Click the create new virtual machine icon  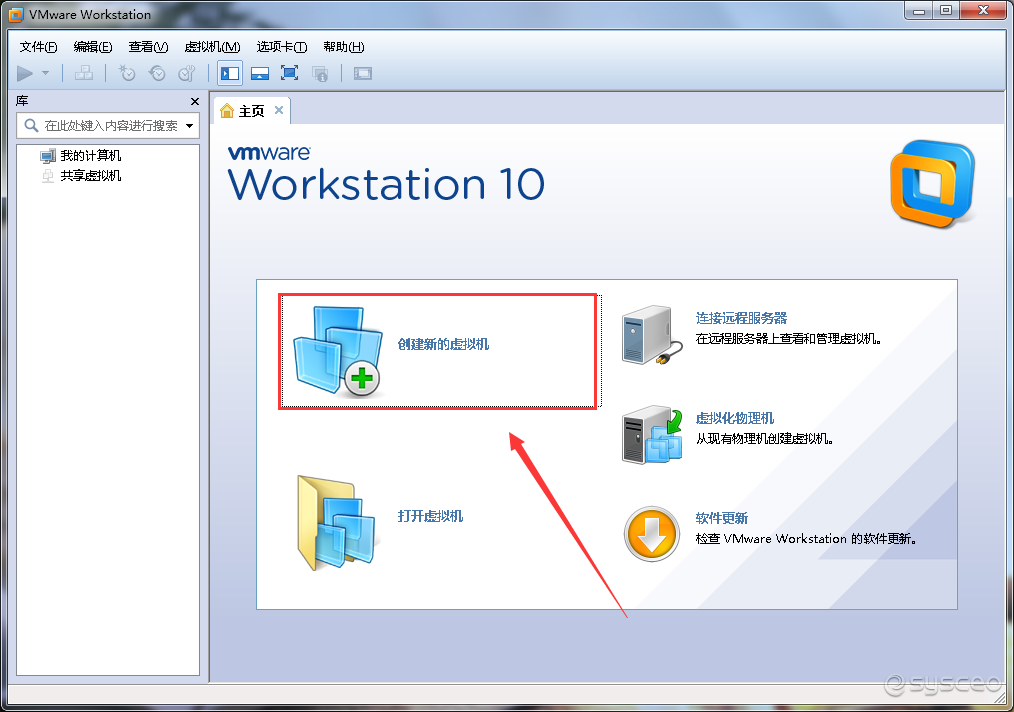(x=337, y=351)
